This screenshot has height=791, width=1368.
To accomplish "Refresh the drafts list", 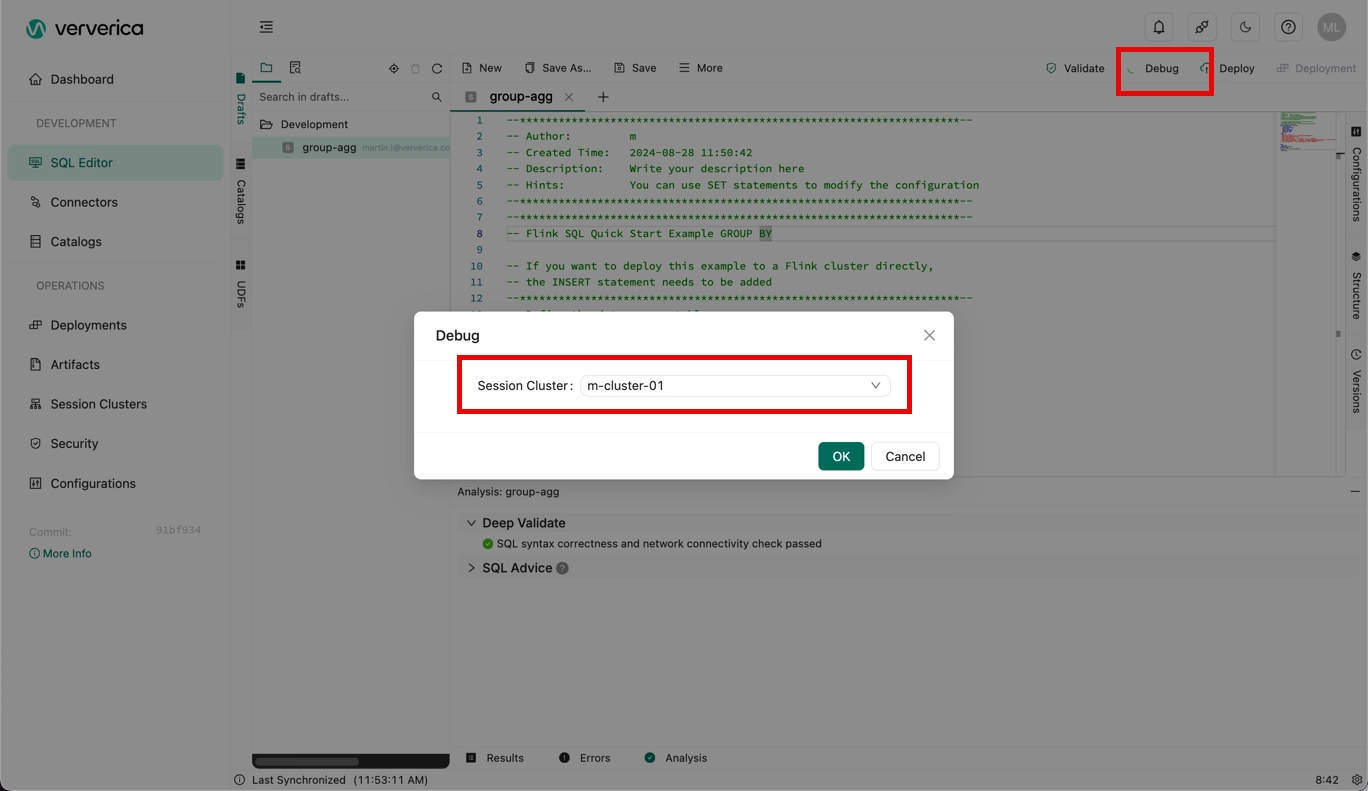I will click(x=437, y=69).
